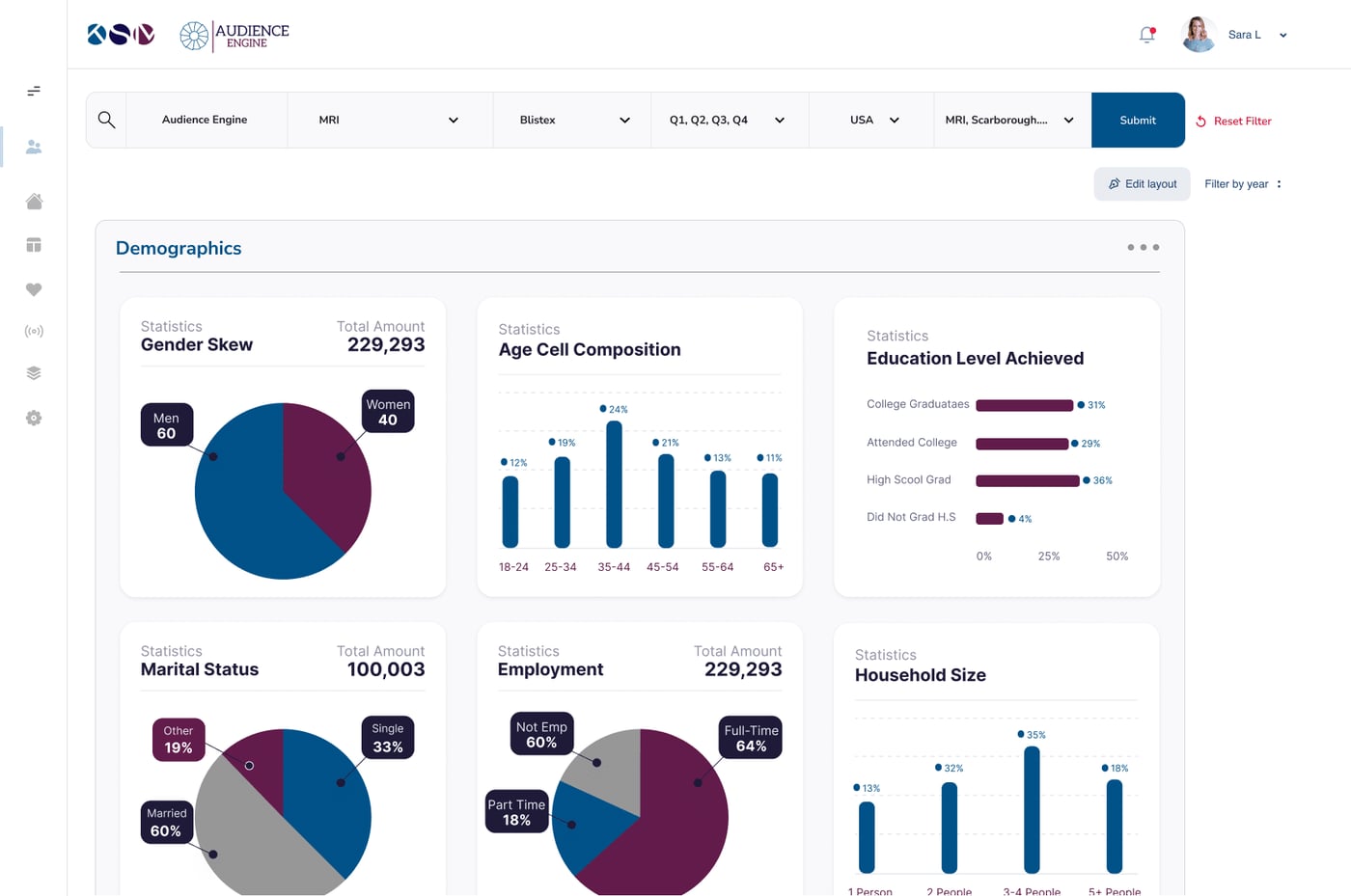Click Sara L profile avatar

[1199, 35]
